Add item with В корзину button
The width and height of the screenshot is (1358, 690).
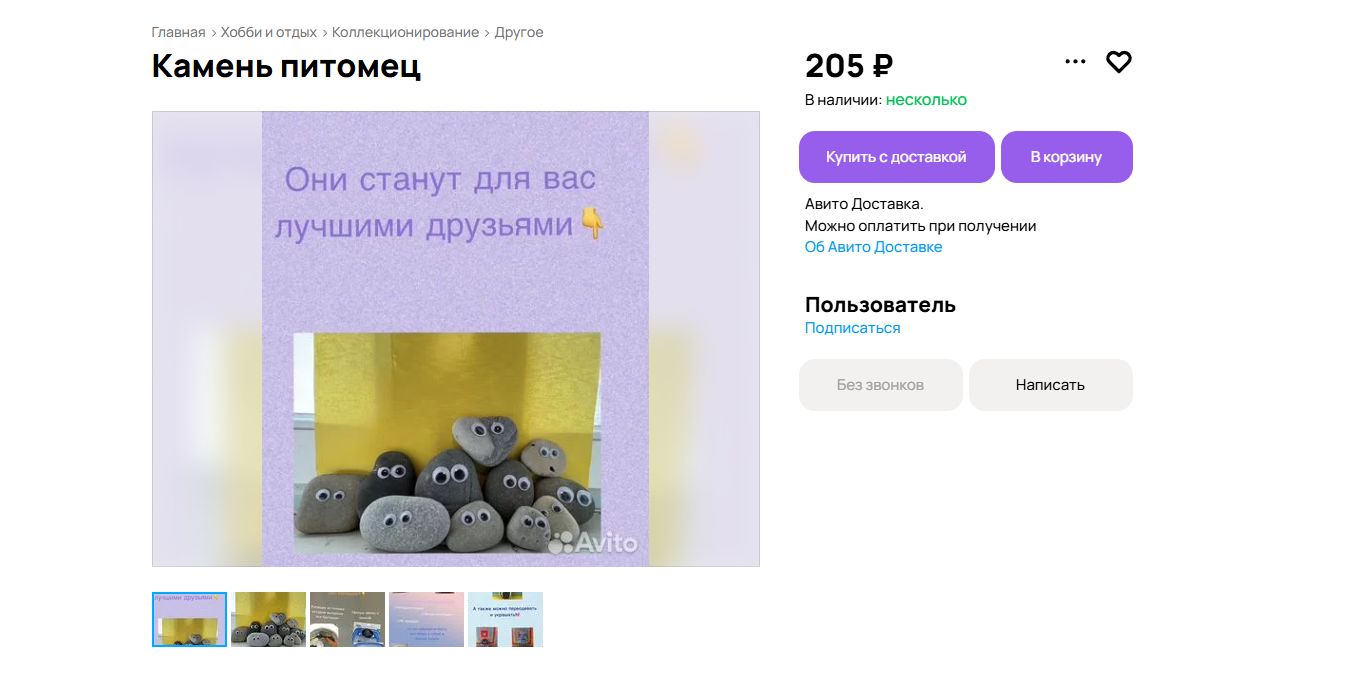pos(1066,157)
